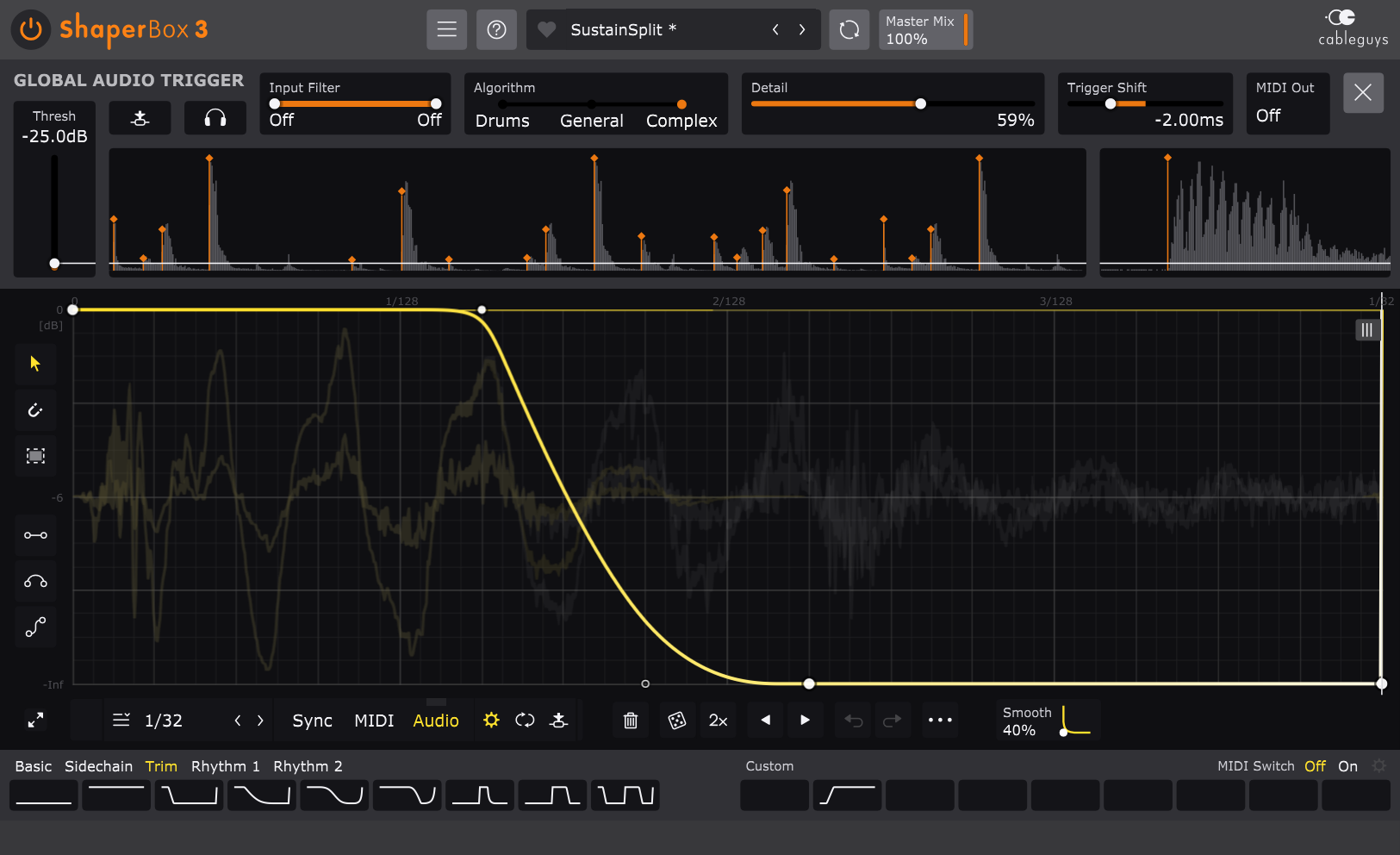Switch trigger mode to MIDI
Viewport: 1400px width, 855px height.
374,721
